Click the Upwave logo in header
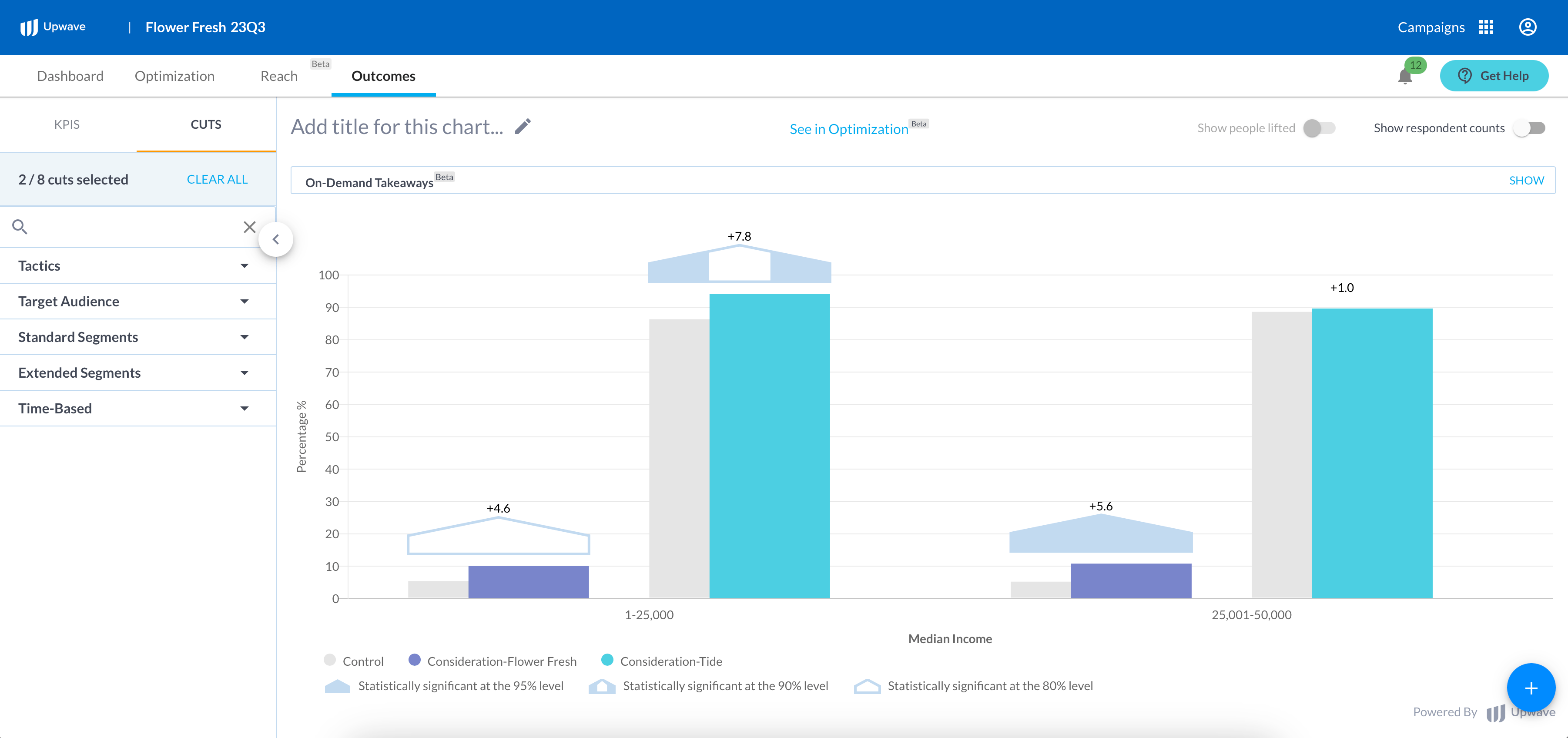The width and height of the screenshot is (1568, 738). [x=53, y=27]
